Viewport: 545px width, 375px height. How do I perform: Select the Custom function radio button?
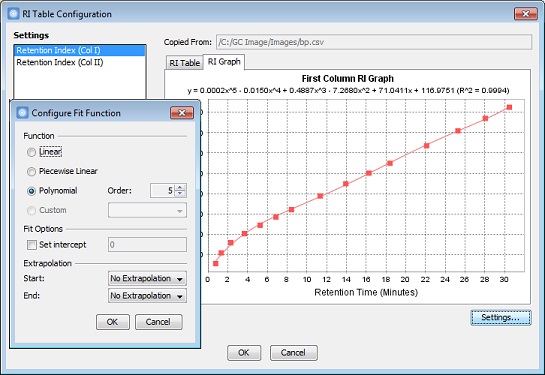coord(31,210)
